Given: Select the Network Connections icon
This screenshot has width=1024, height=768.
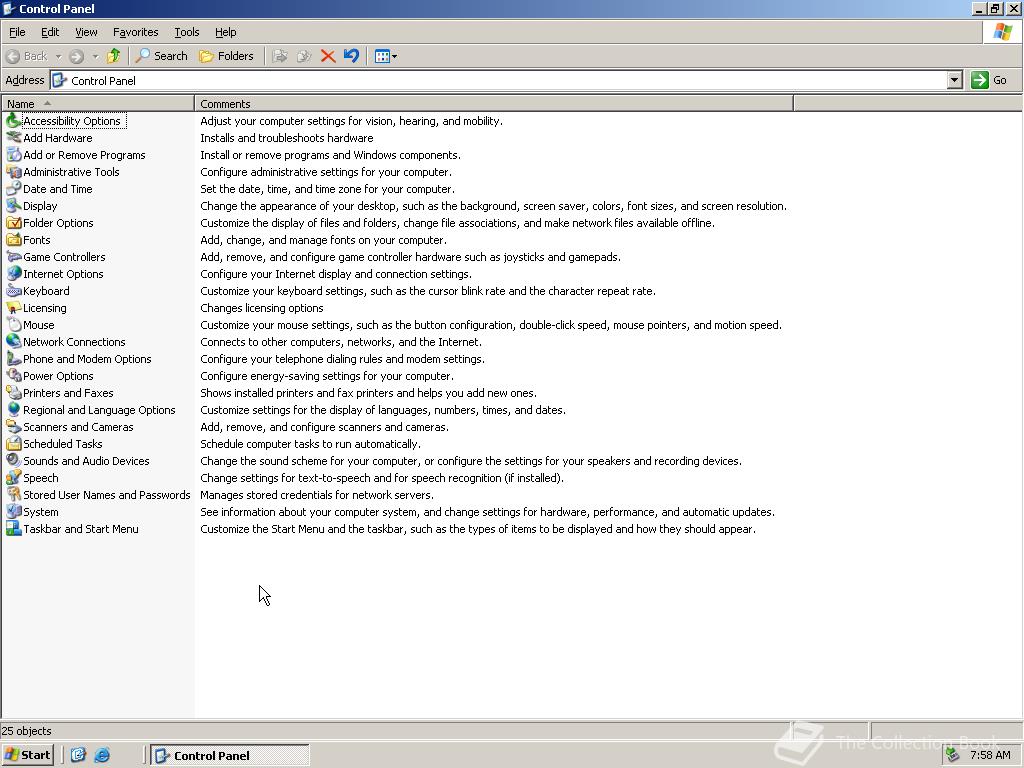Looking at the screenshot, I should (13, 342).
